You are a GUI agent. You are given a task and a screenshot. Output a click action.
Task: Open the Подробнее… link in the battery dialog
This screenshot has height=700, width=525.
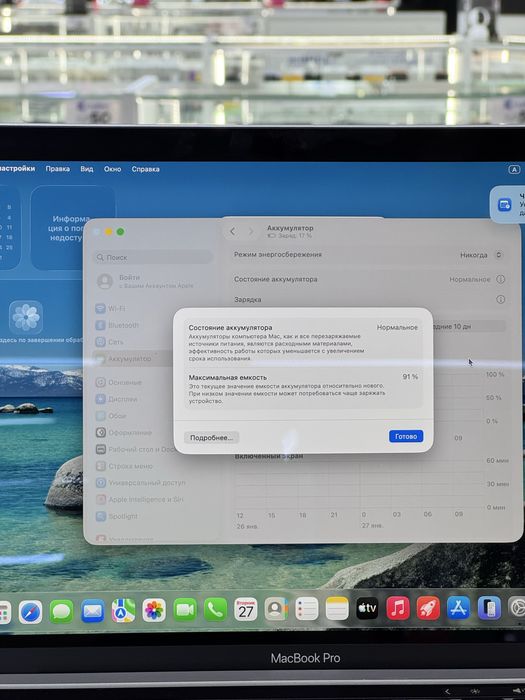(212, 438)
